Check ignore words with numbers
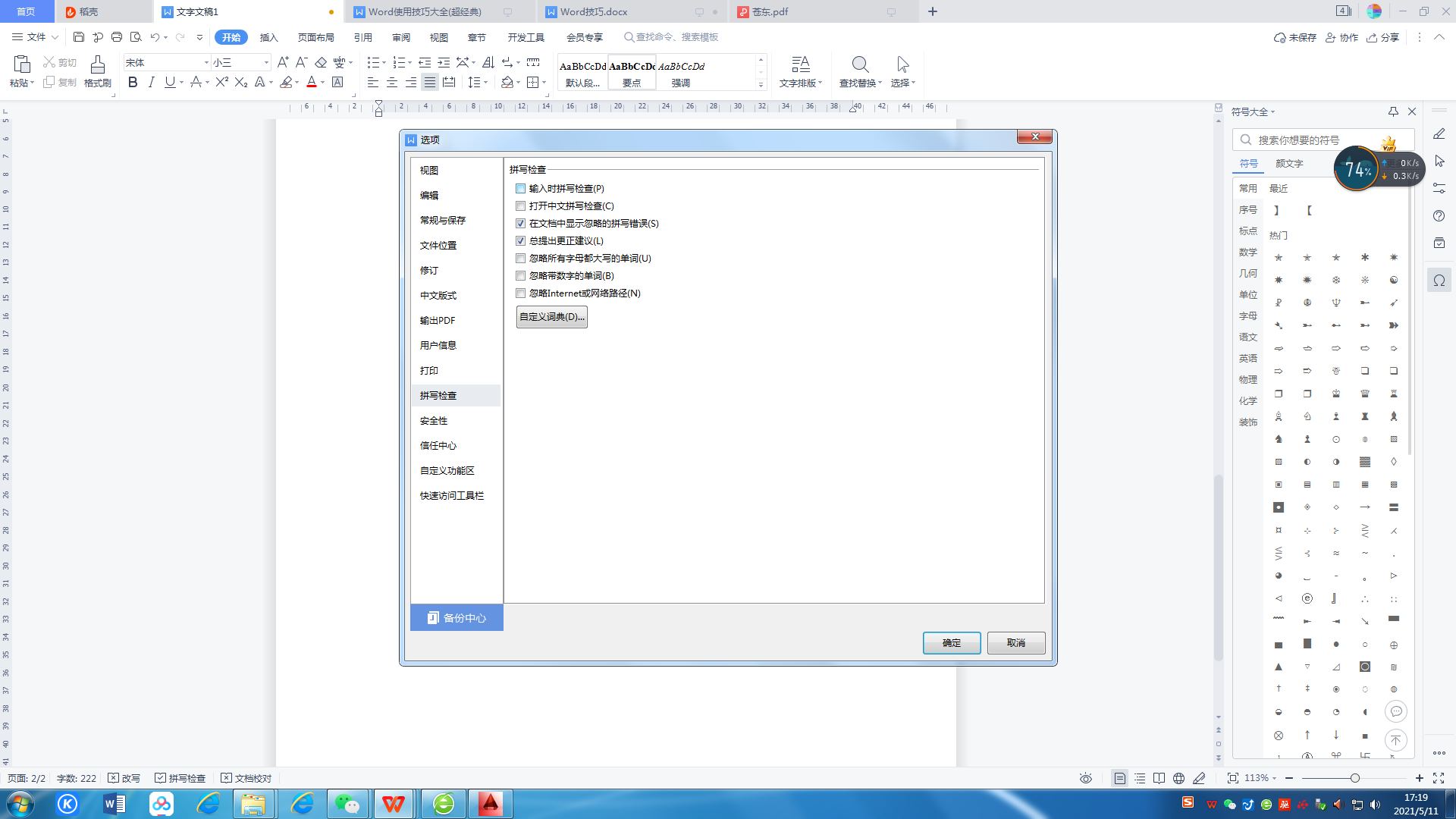Screen dimensions: 1456x819 (x=520, y=276)
